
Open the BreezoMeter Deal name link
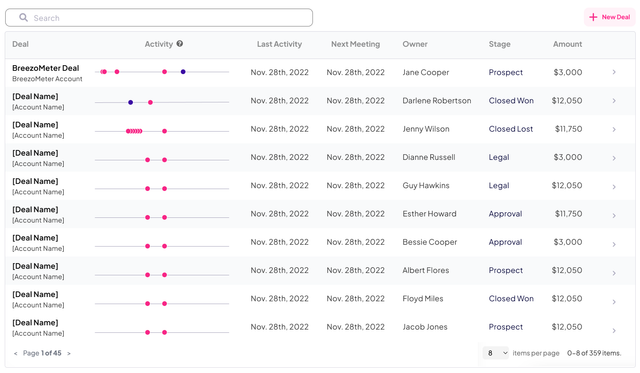coord(46,68)
